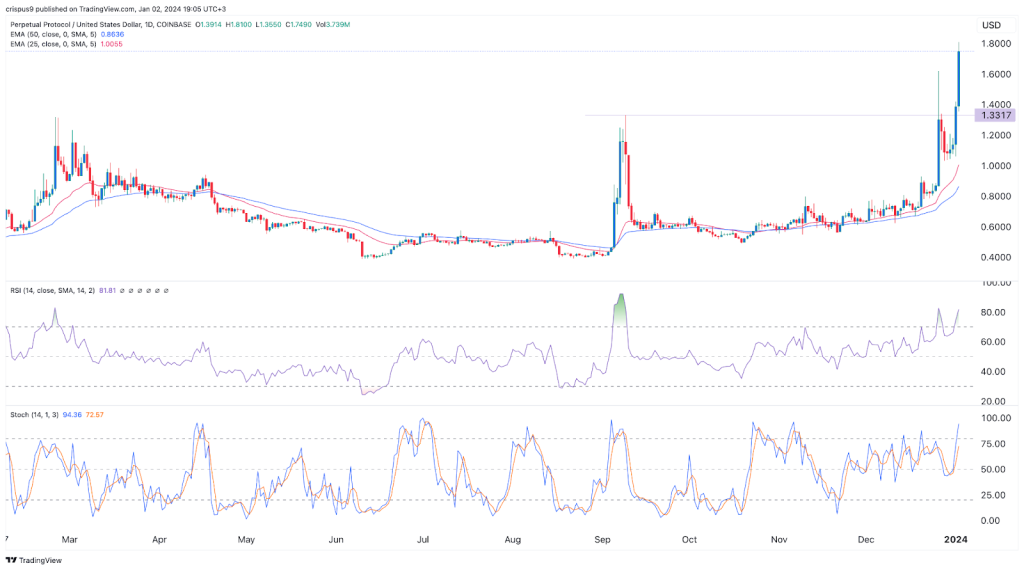Select the EMA (25, close, 0, SMA, 5) legend
1024x570 pixels.
(x=54, y=44)
